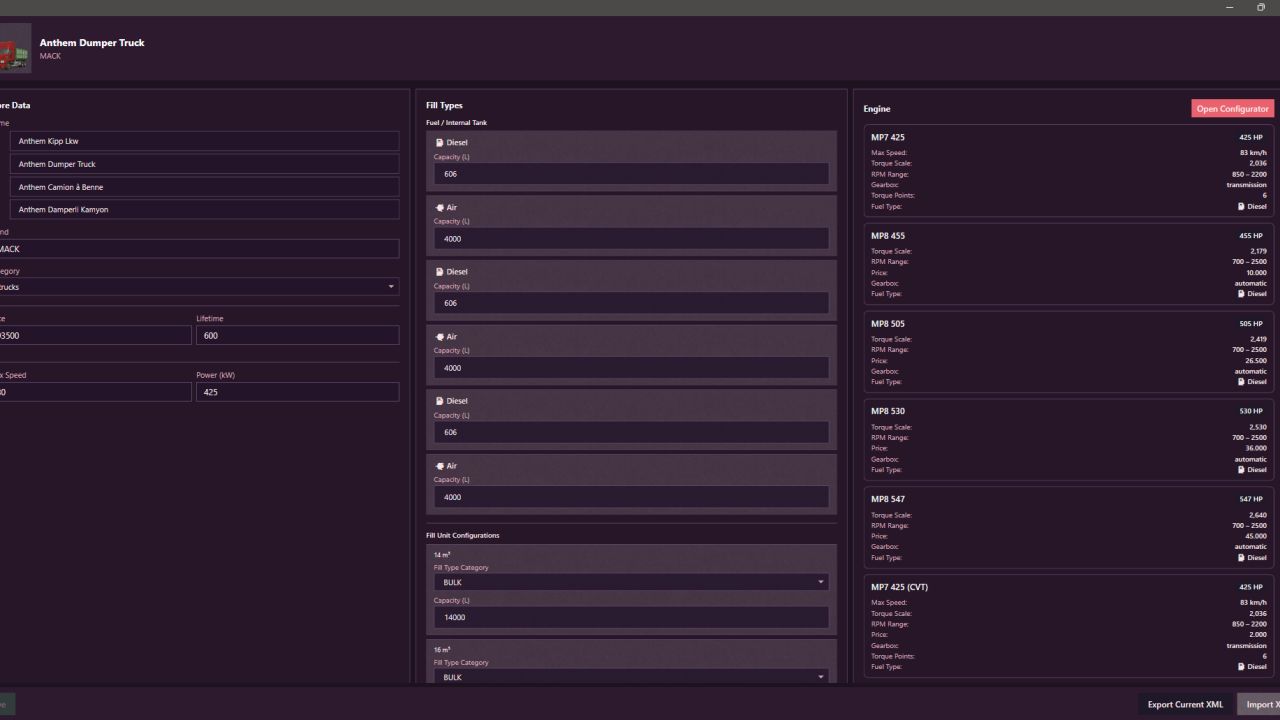Viewport: 1280px width, 720px height.
Task: Edit the Anthem Damperli Kamyon name field
Action: coord(204,210)
